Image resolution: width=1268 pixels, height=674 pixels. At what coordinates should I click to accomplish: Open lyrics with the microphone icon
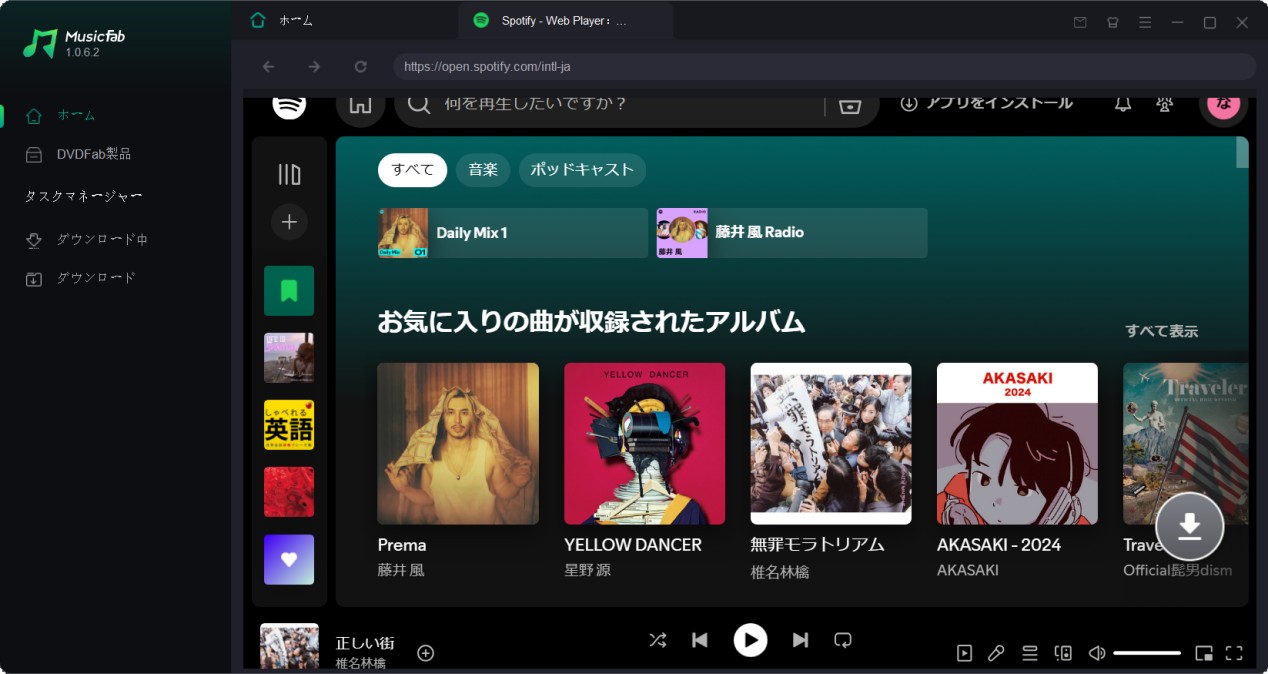[996, 652]
